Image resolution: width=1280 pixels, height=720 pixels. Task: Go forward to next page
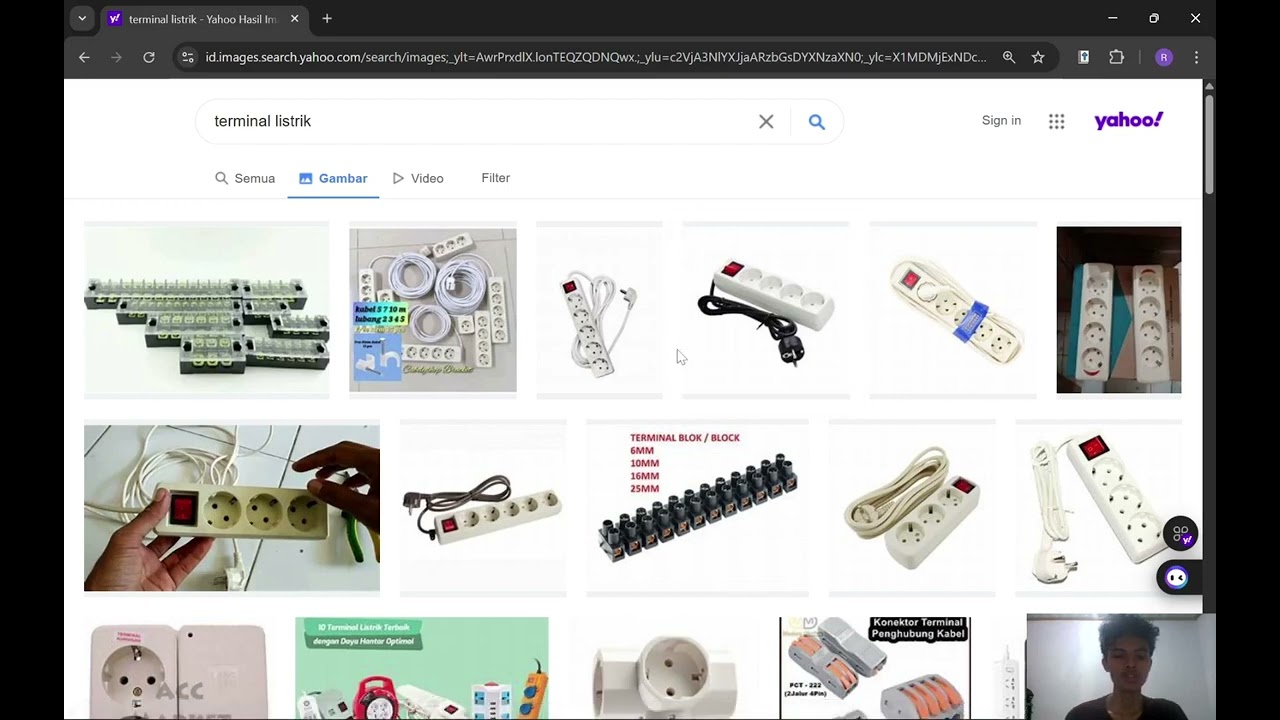tap(116, 57)
